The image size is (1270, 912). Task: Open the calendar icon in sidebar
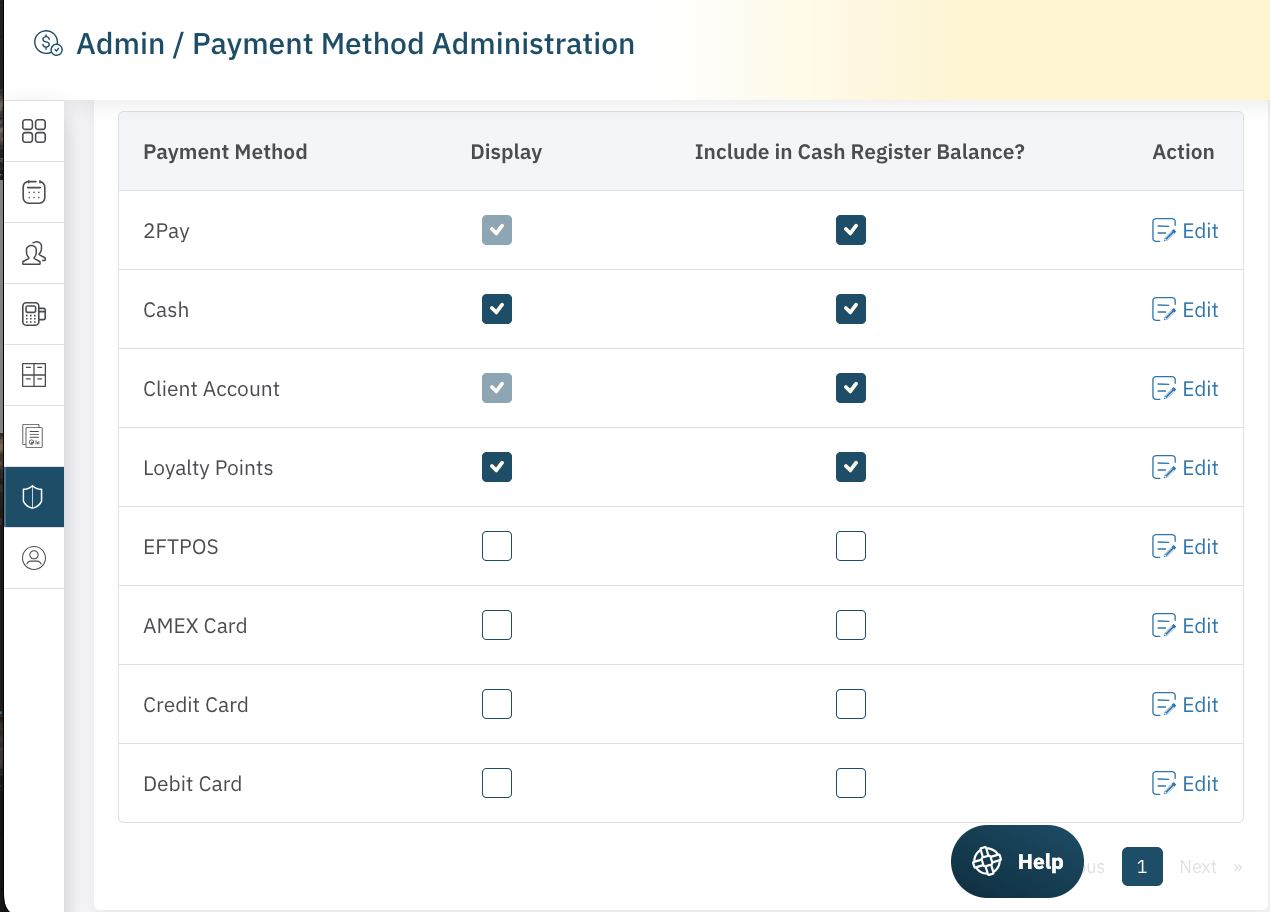(x=34, y=192)
